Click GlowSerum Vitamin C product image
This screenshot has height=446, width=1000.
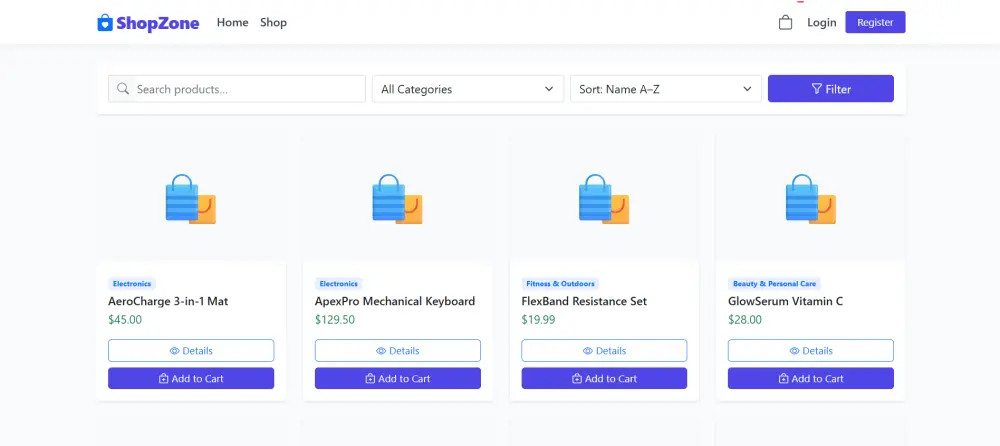pyautogui.click(x=811, y=198)
